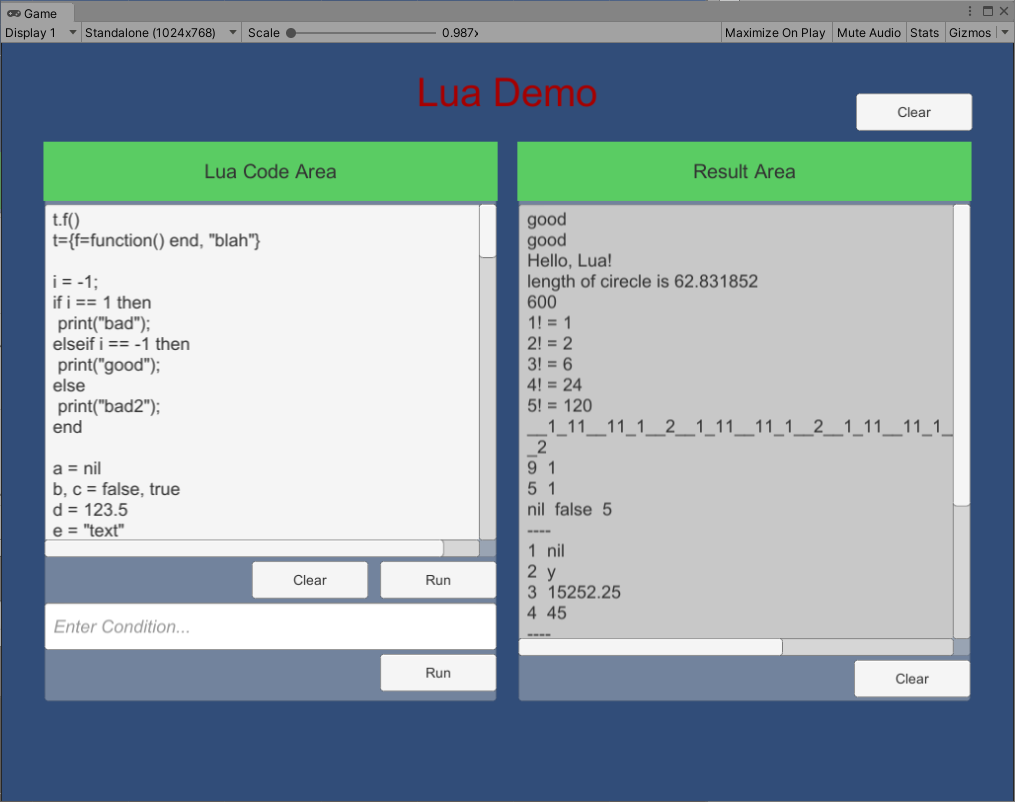Image resolution: width=1015 pixels, height=802 pixels.
Task: Click result line '5! = 120'
Action: pos(559,406)
